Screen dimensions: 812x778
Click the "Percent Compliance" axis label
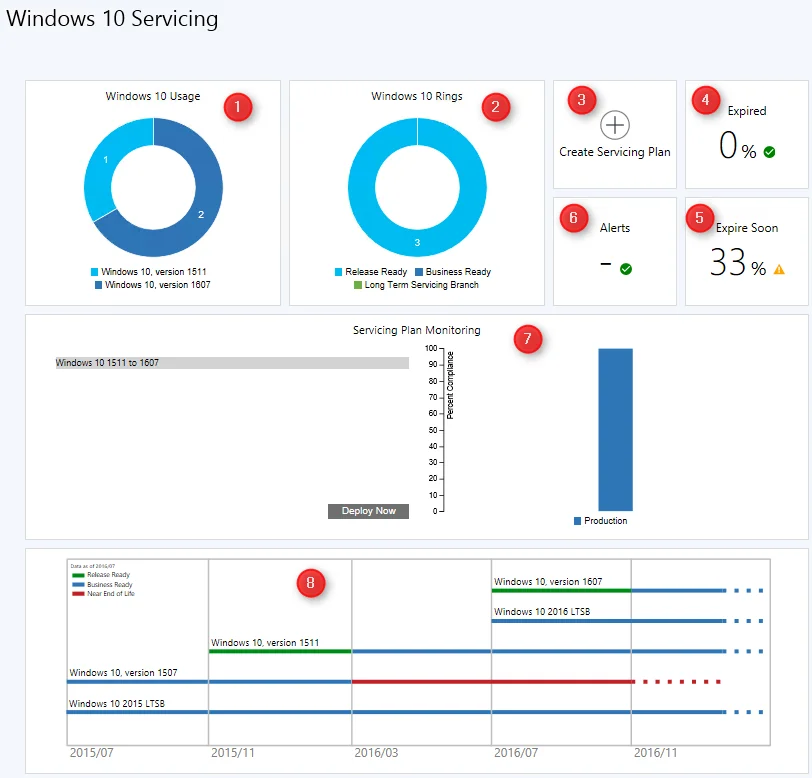(450, 385)
